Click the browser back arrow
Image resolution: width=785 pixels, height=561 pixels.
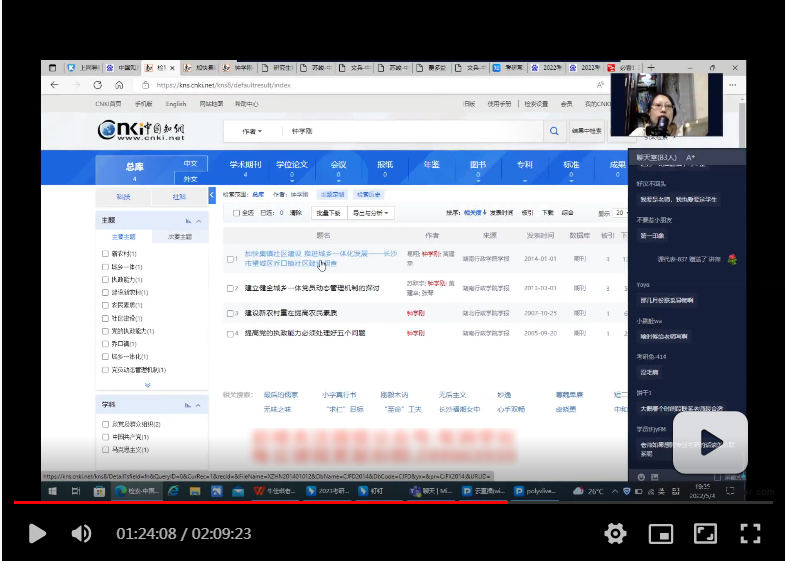55,85
